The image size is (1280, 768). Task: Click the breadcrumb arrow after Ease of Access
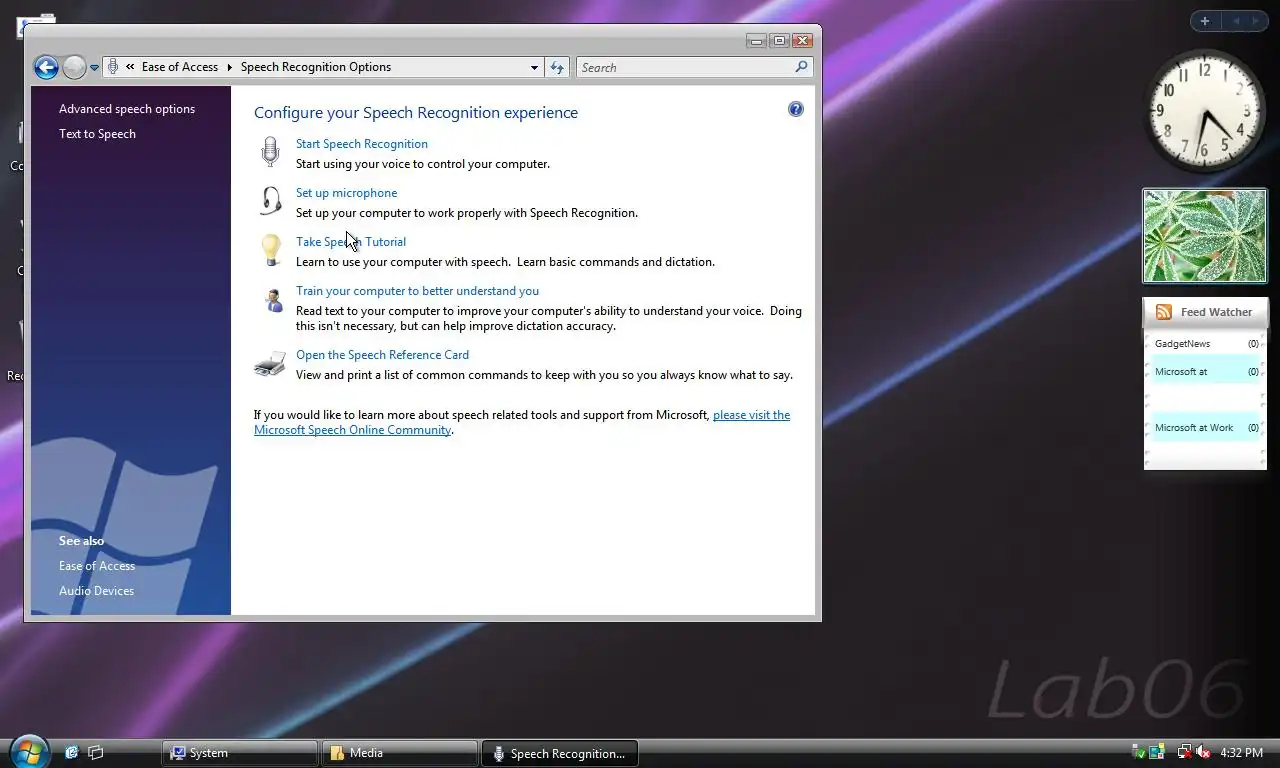(x=229, y=67)
